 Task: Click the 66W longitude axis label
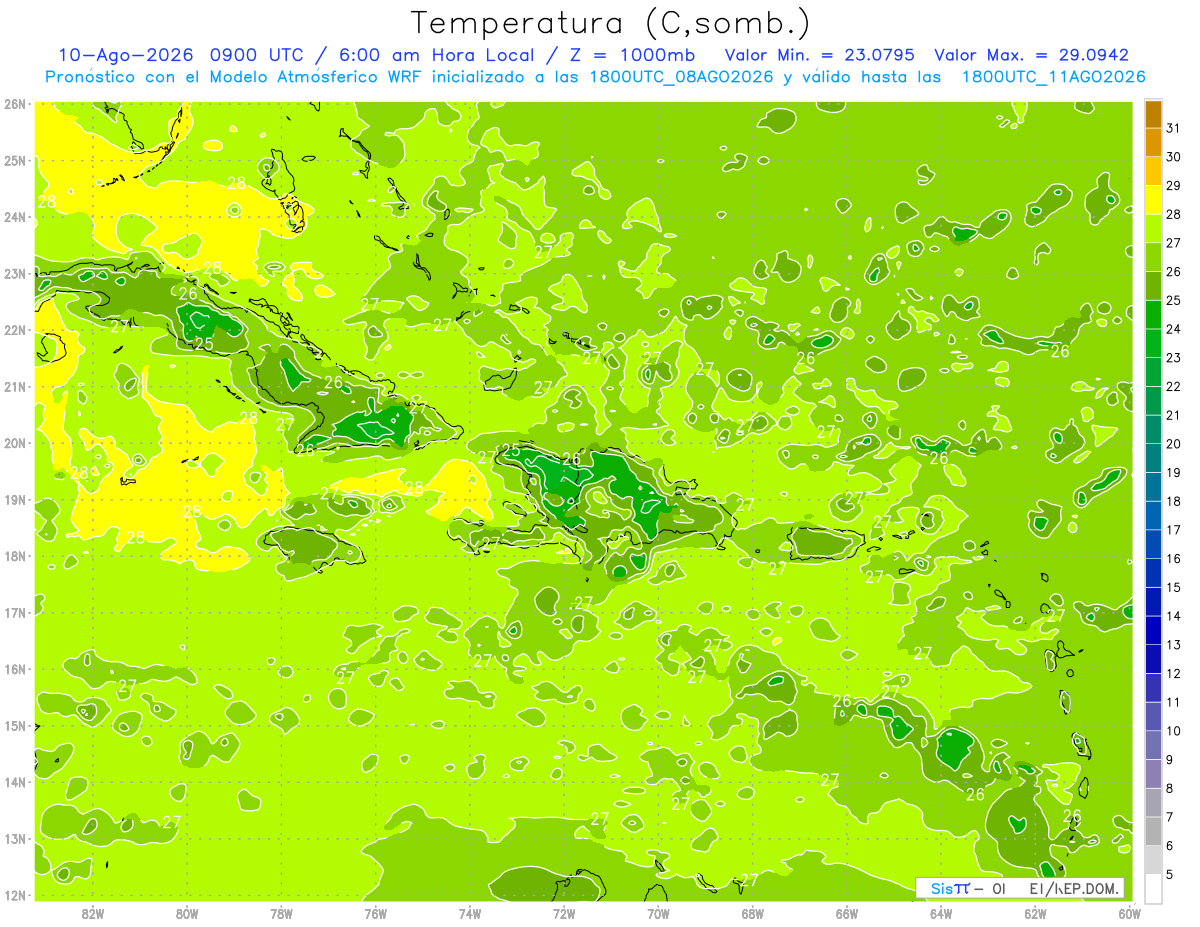pos(847,913)
